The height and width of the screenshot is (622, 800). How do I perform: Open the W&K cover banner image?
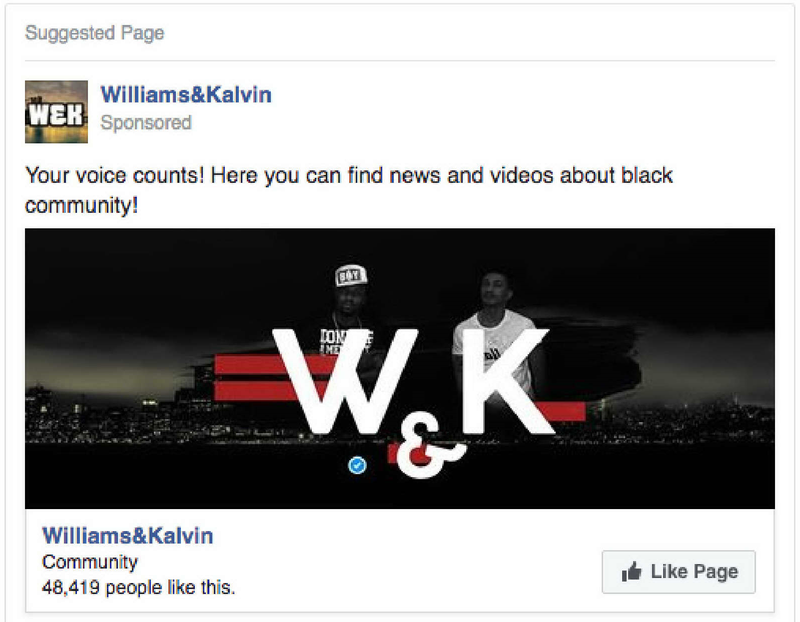point(399,368)
